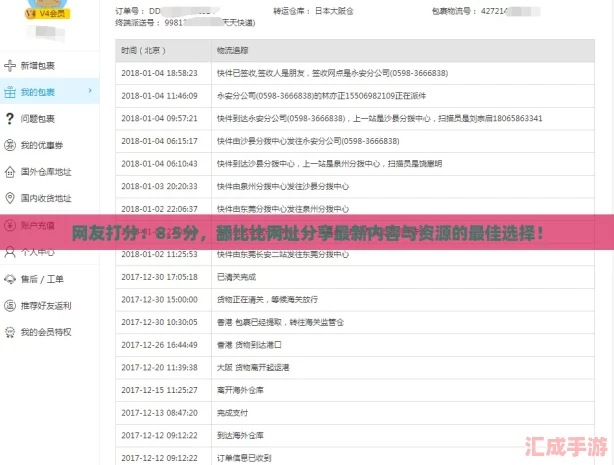Click the house icon beside 国外仓库地址

(10, 172)
